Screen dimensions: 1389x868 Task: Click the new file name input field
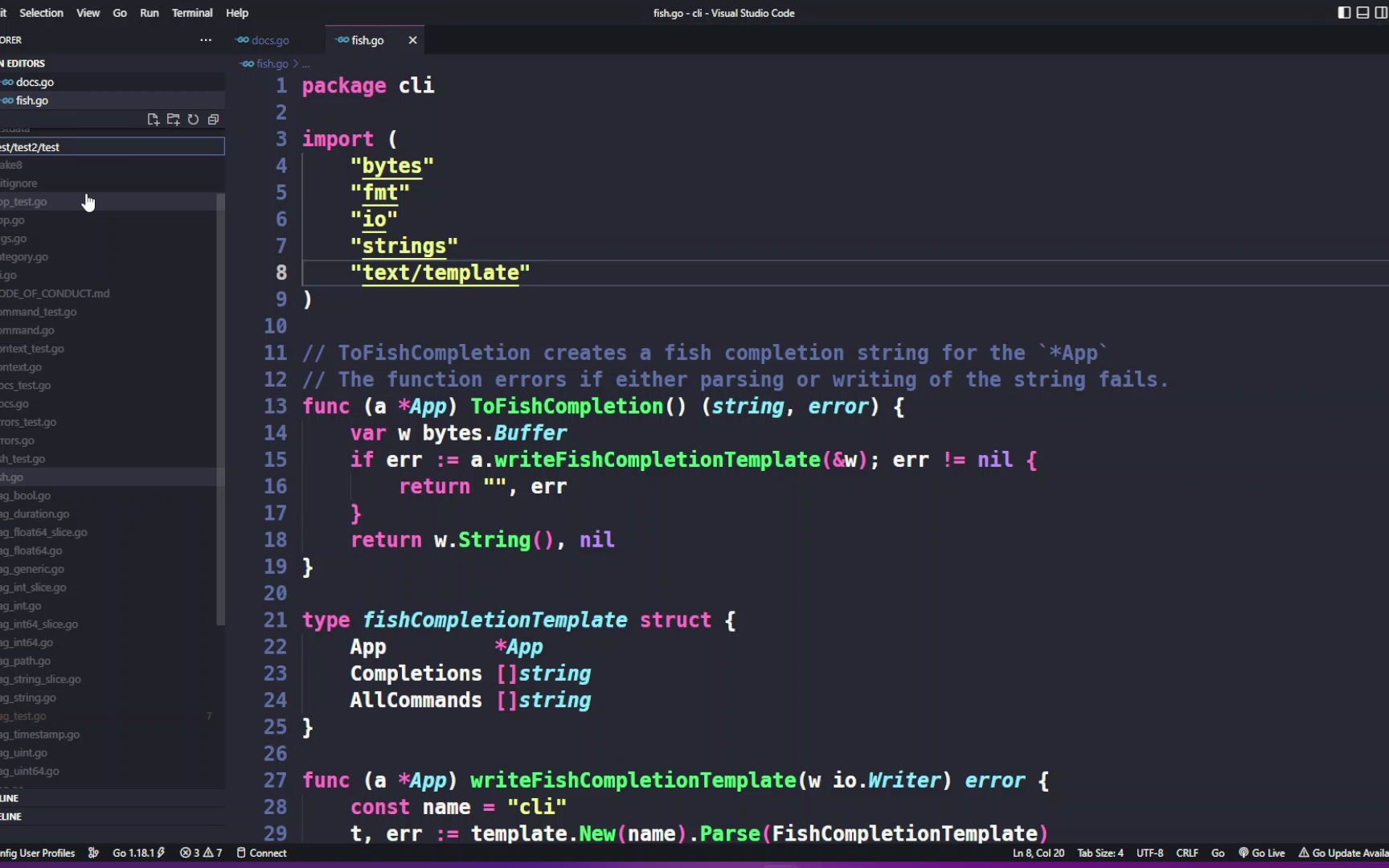coord(113,146)
